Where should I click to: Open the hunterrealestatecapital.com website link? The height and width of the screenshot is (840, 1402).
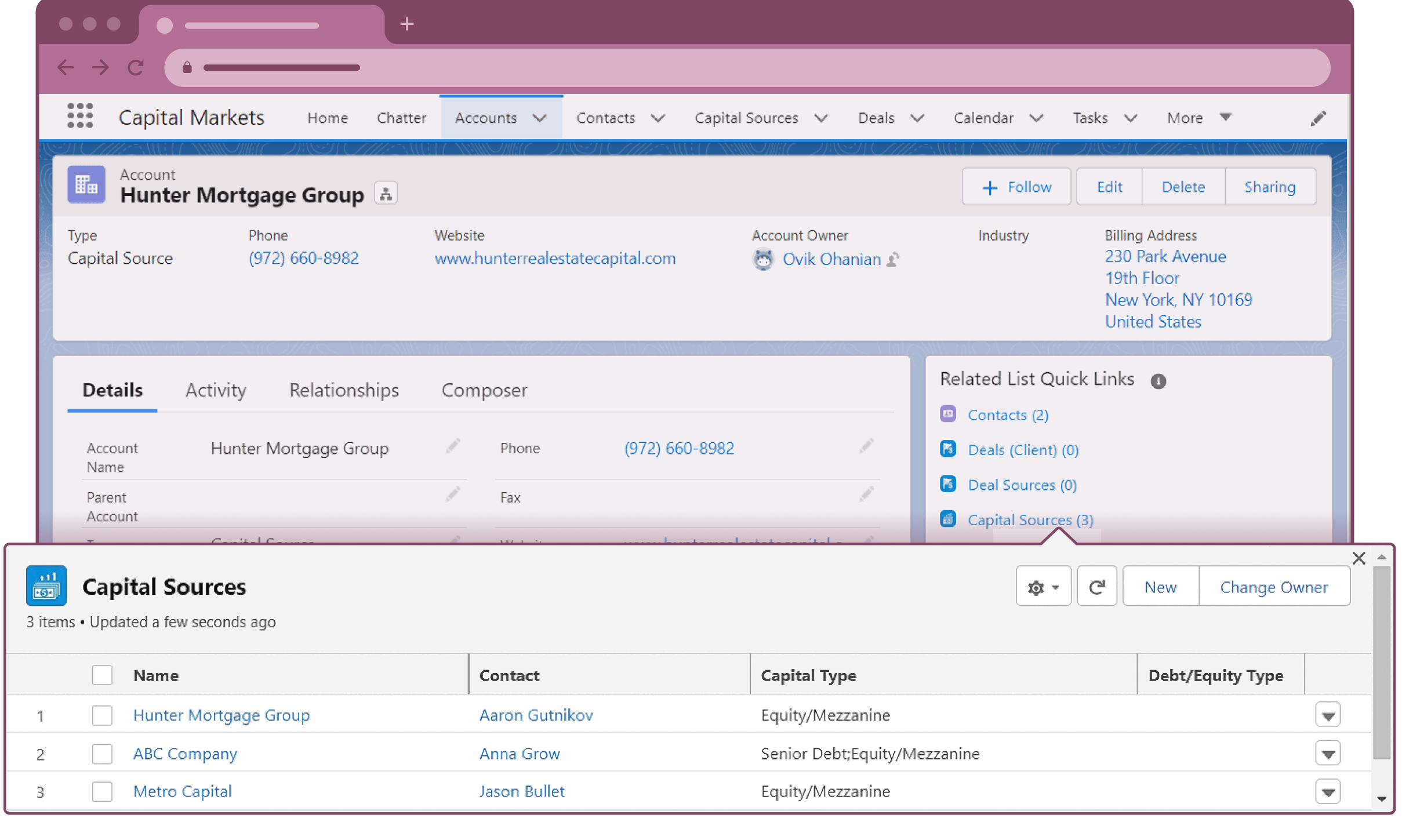coord(555,258)
